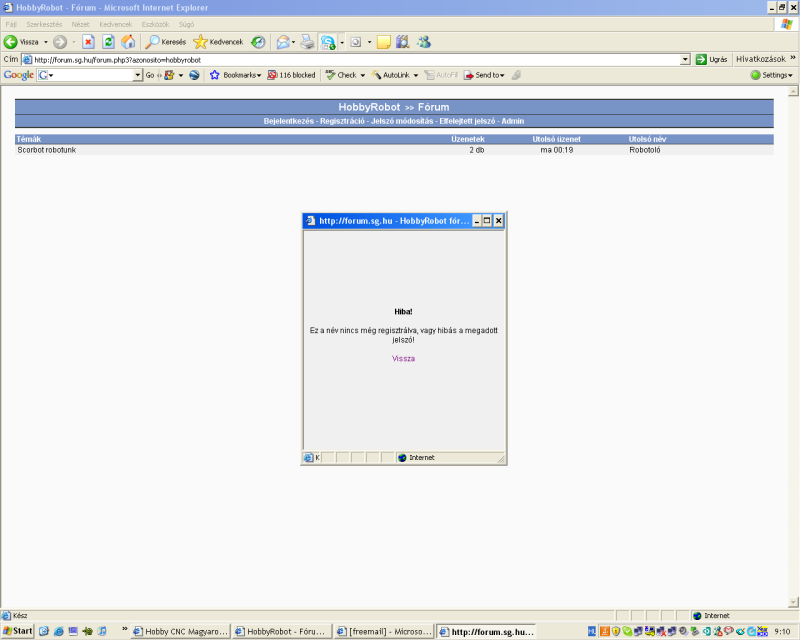Open the Eszközök menu
This screenshot has width=800, height=640.
tap(155, 24)
